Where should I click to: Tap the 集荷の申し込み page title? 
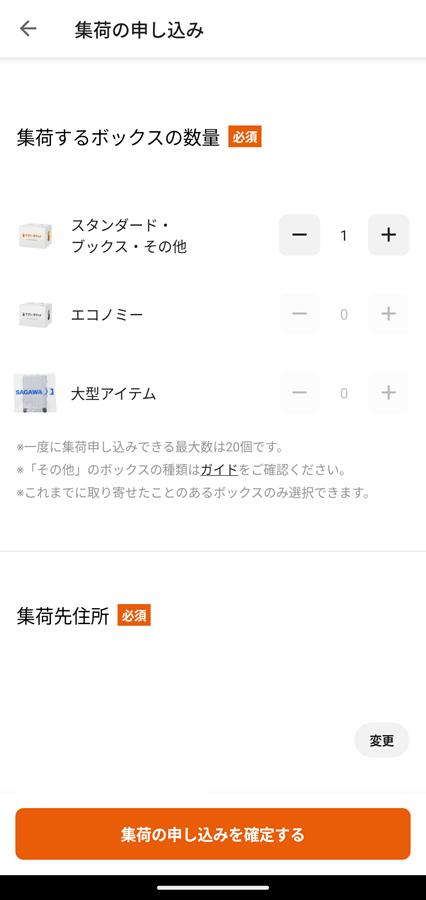139,30
